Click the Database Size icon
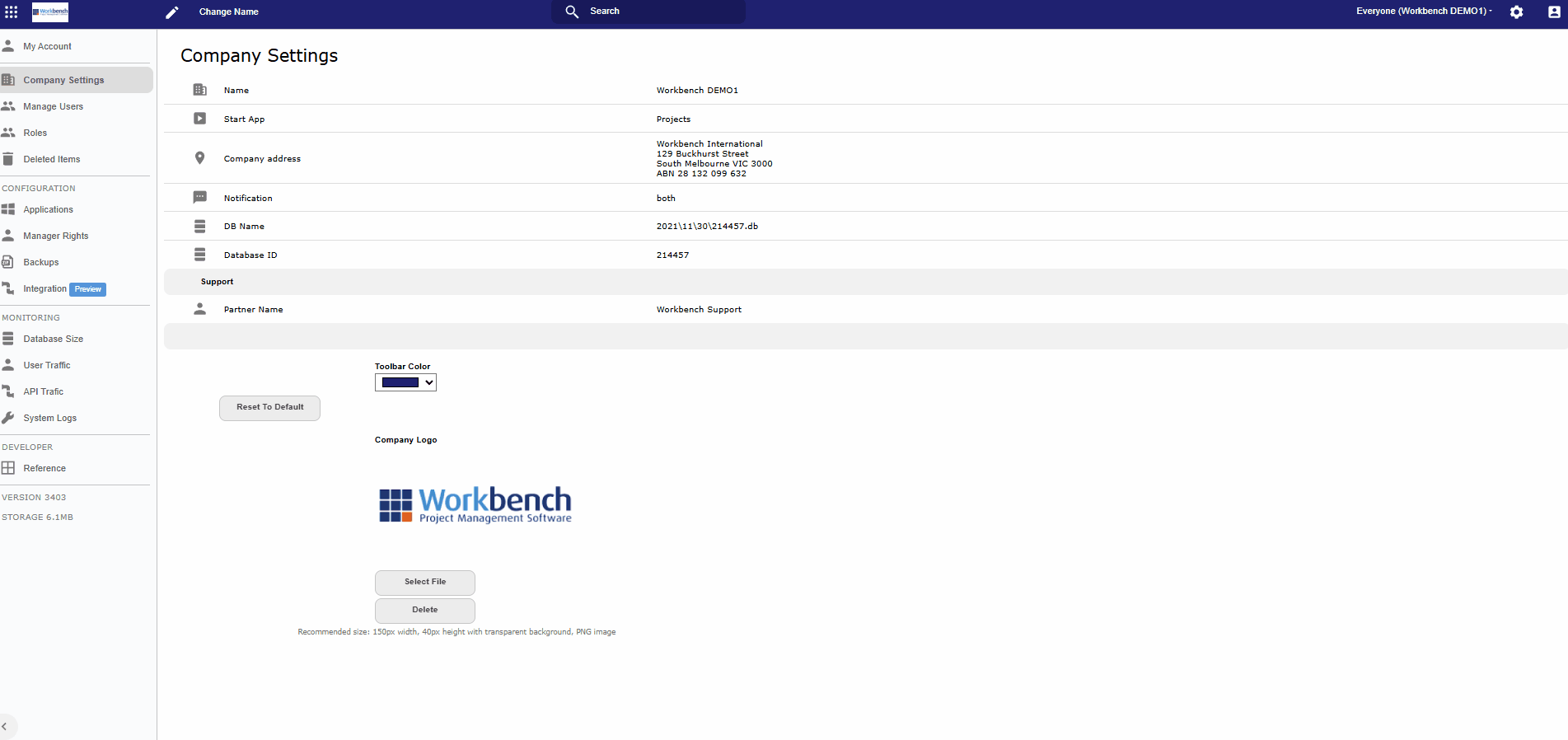This screenshot has width=1568, height=740. pyautogui.click(x=8, y=339)
